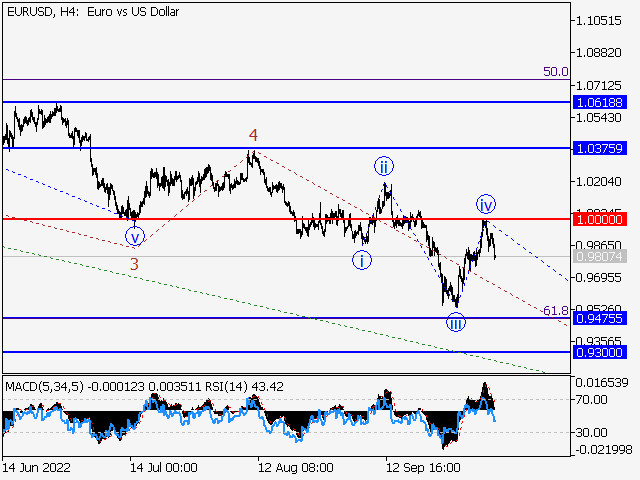Click the 1.05430 price axis value

tap(598, 118)
